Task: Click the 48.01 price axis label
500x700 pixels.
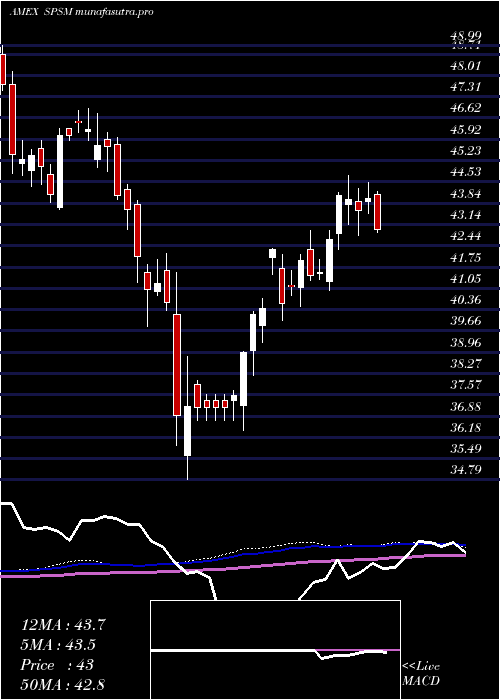Action: coord(466,66)
